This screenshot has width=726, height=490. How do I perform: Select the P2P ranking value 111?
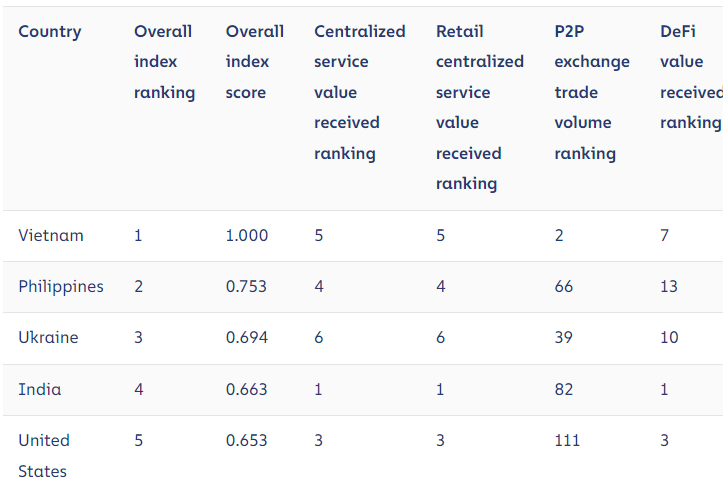[x=568, y=440]
